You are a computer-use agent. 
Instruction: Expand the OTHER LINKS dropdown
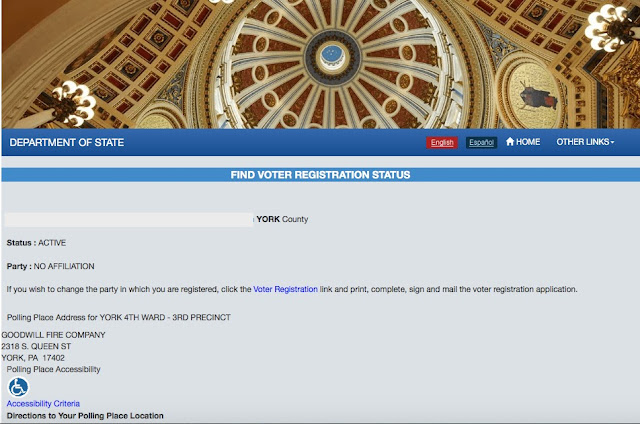pos(585,142)
